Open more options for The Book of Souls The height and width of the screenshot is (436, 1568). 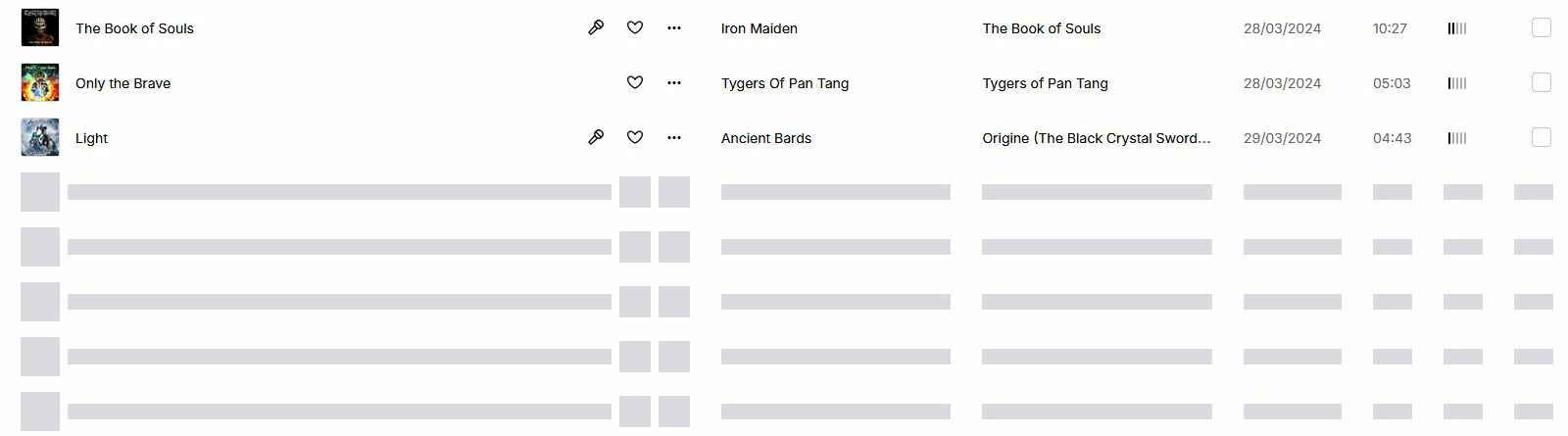[x=674, y=27]
